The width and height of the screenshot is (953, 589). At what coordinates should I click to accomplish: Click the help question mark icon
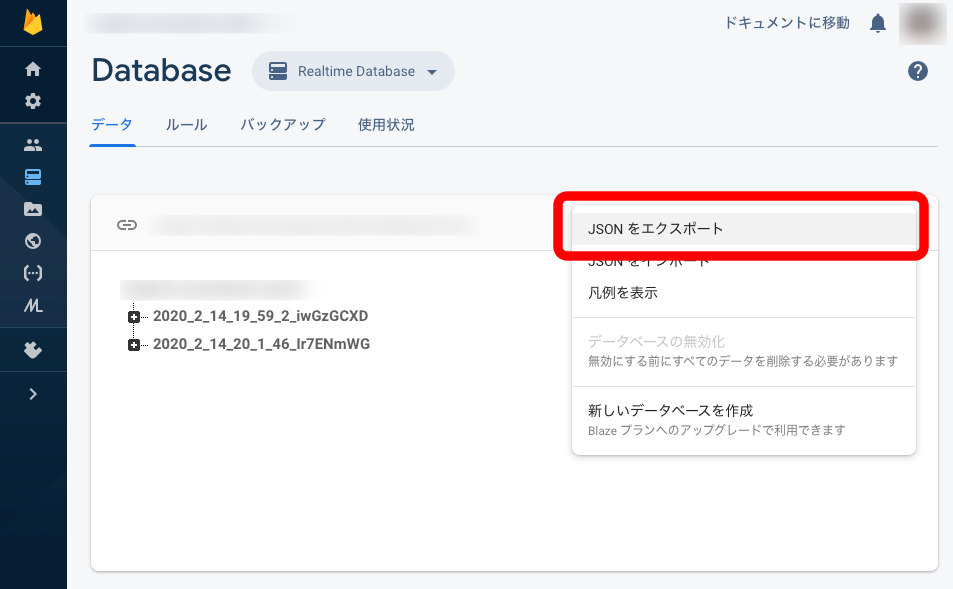pyautogui.click(x=918, y=71)
